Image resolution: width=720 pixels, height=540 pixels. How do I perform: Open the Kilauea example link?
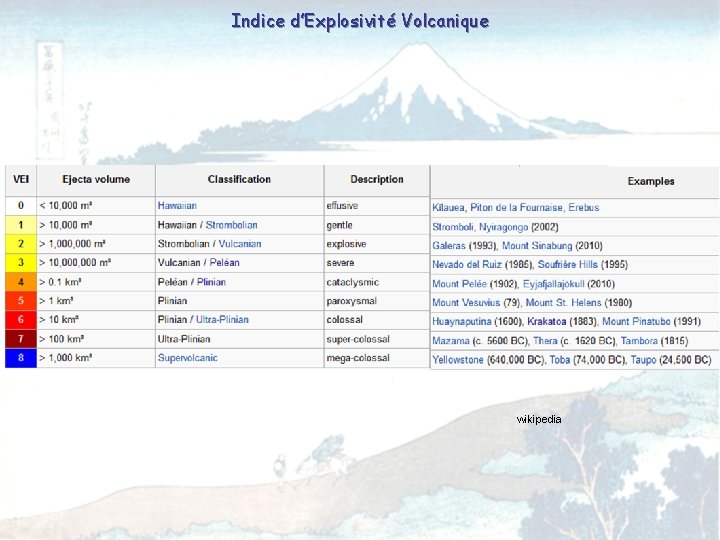pos(448,208)
